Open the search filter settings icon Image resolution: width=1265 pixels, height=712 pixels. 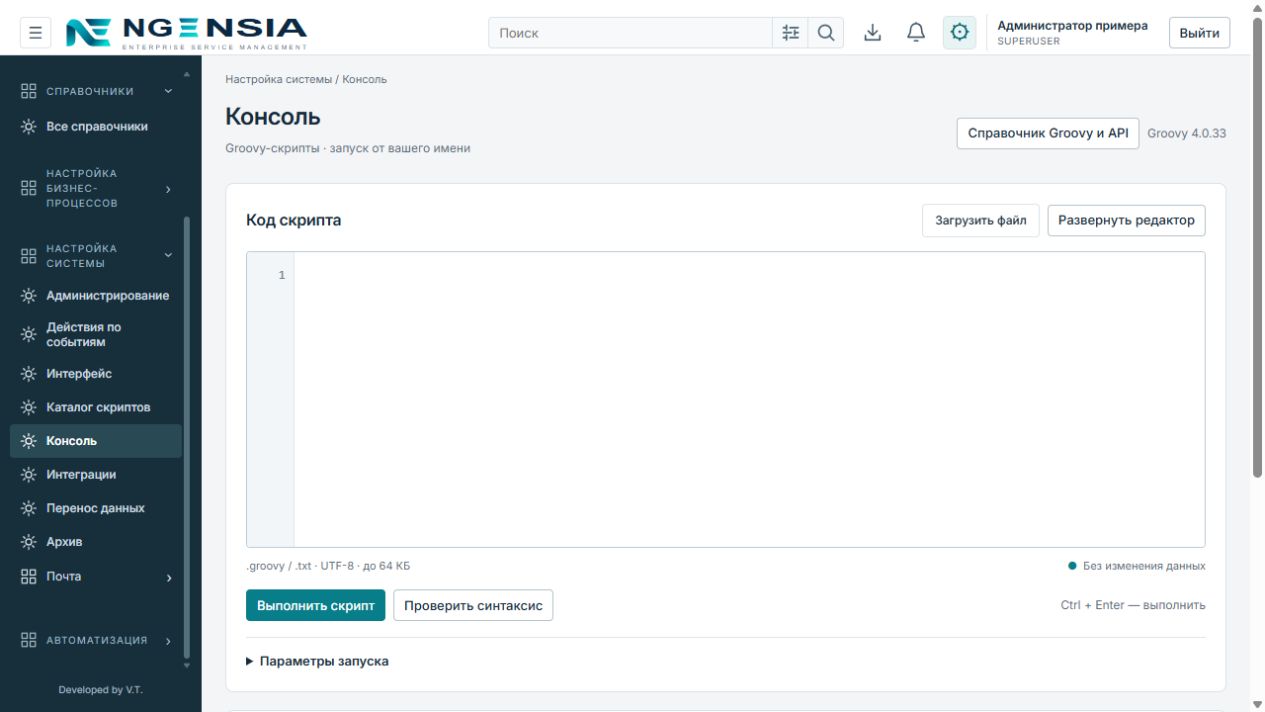pyautogui.click(x=790, y=33)
